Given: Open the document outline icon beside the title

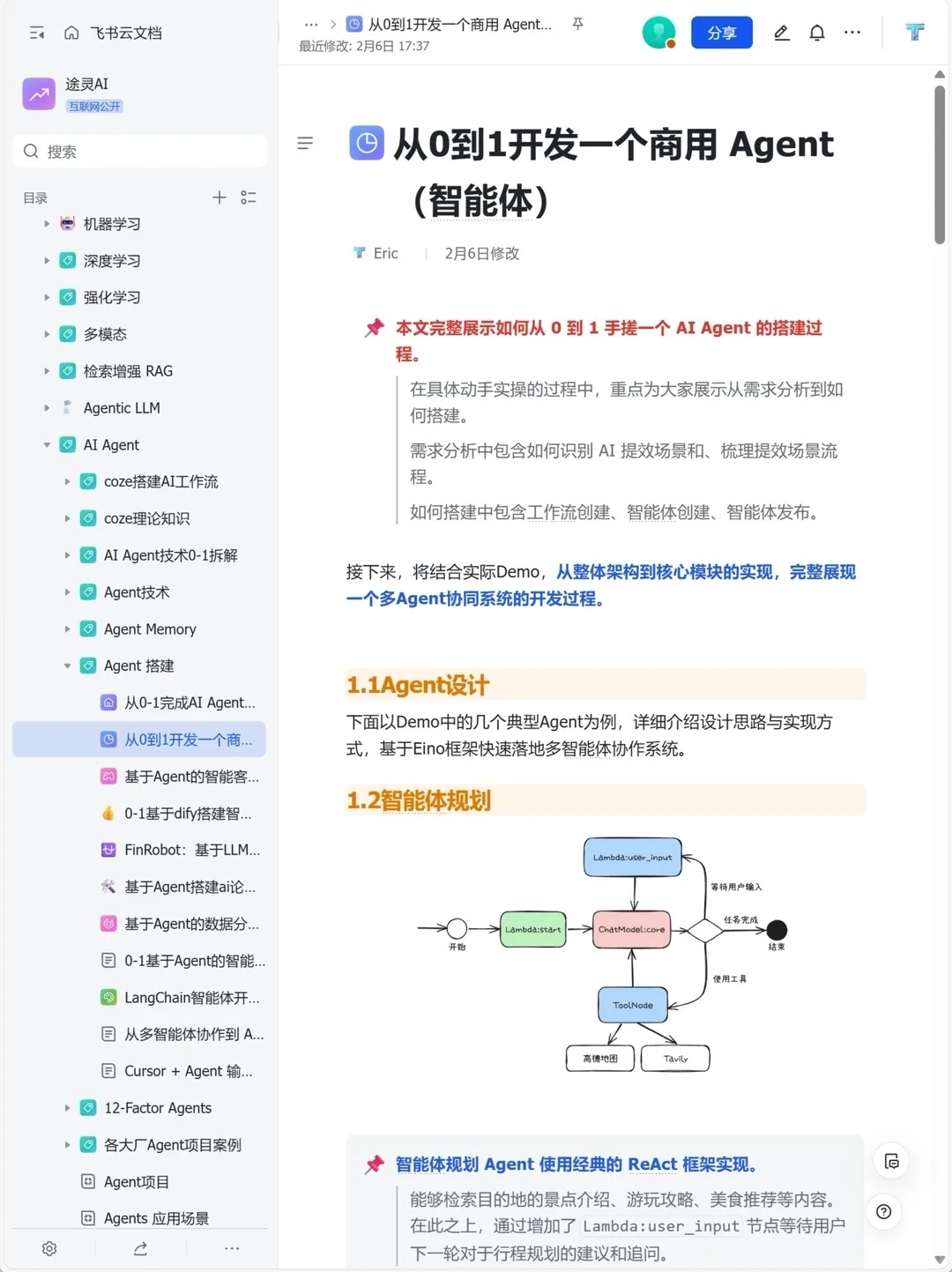Looking at the screenshot, I should (x=305, y=143).
